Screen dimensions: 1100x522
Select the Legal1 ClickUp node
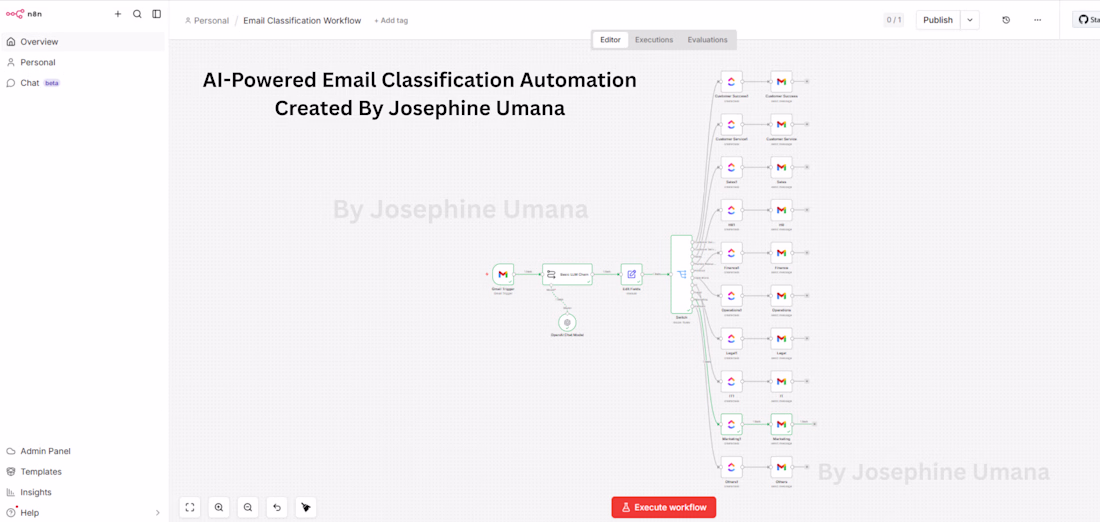732,338
